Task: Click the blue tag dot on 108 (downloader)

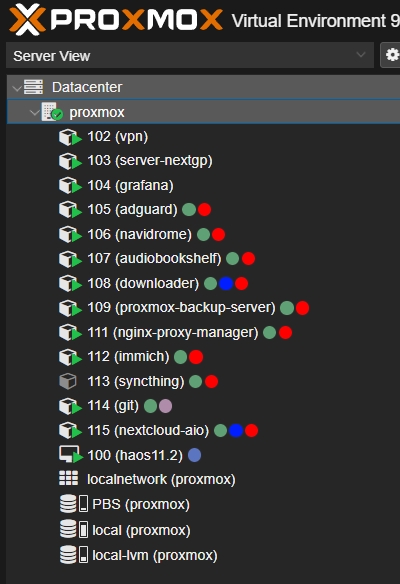Action: pos(226,283)
